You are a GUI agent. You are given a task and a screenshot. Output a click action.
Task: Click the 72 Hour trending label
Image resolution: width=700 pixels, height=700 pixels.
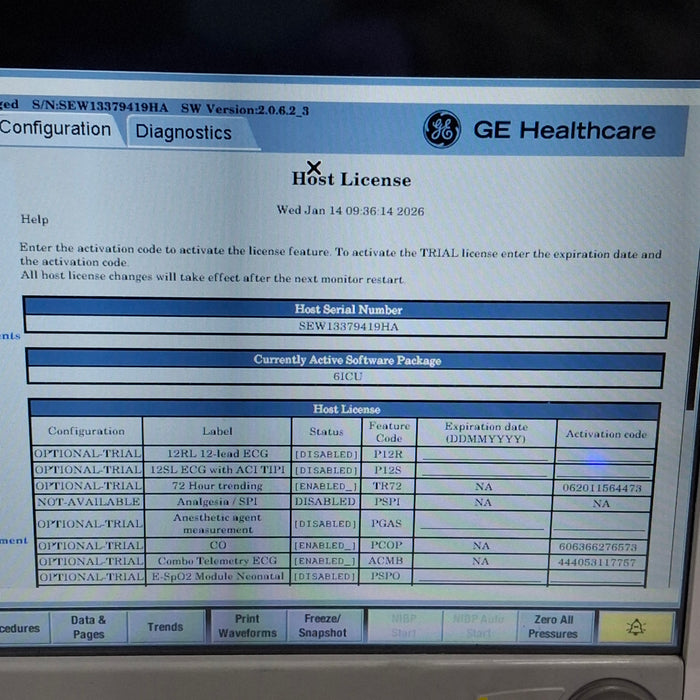(217, 486)
